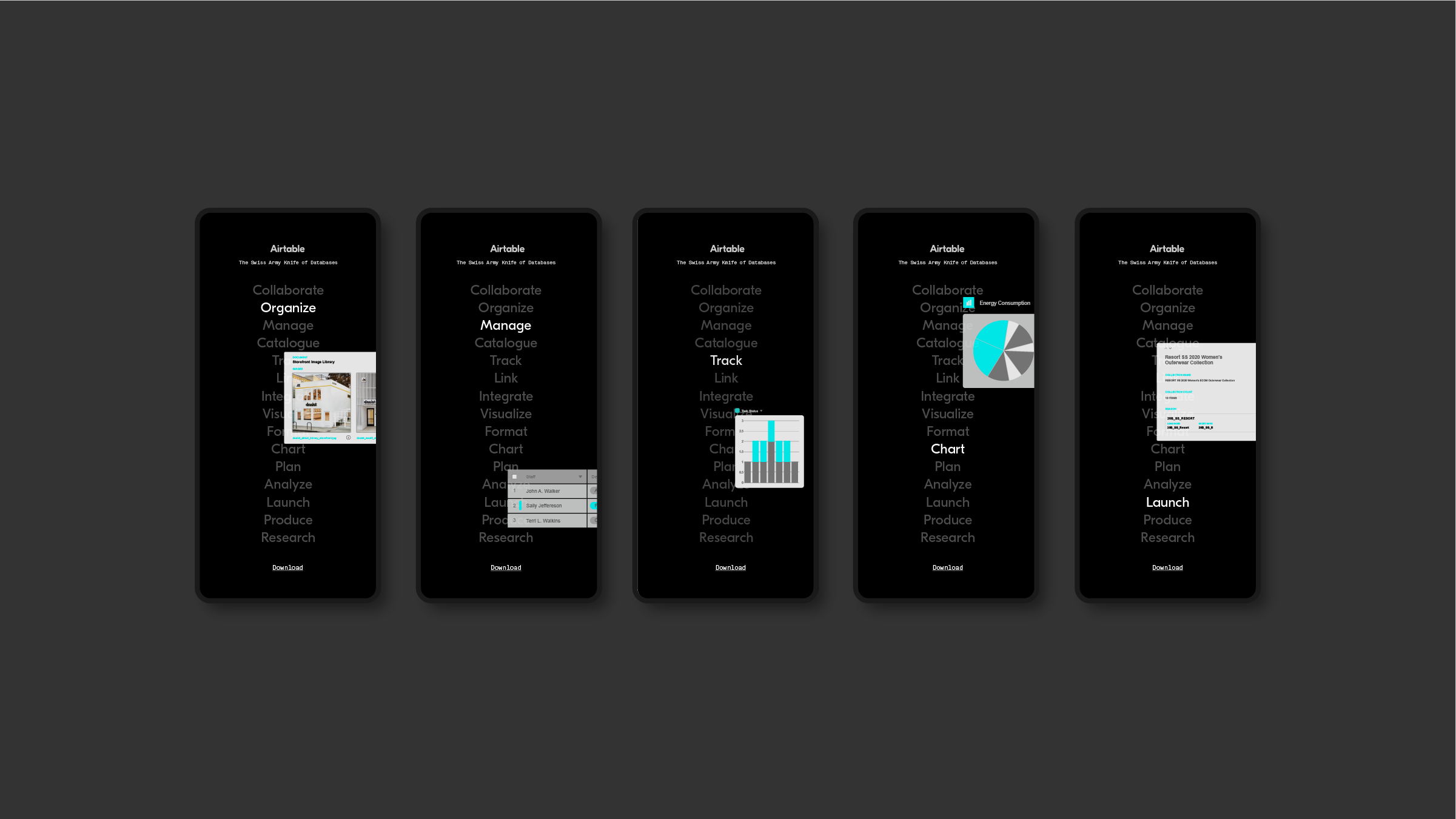Click the Energy Consumption bar-chart icon
The image size is (1456, 819).
pyautogui.click(x=968, y=303)
